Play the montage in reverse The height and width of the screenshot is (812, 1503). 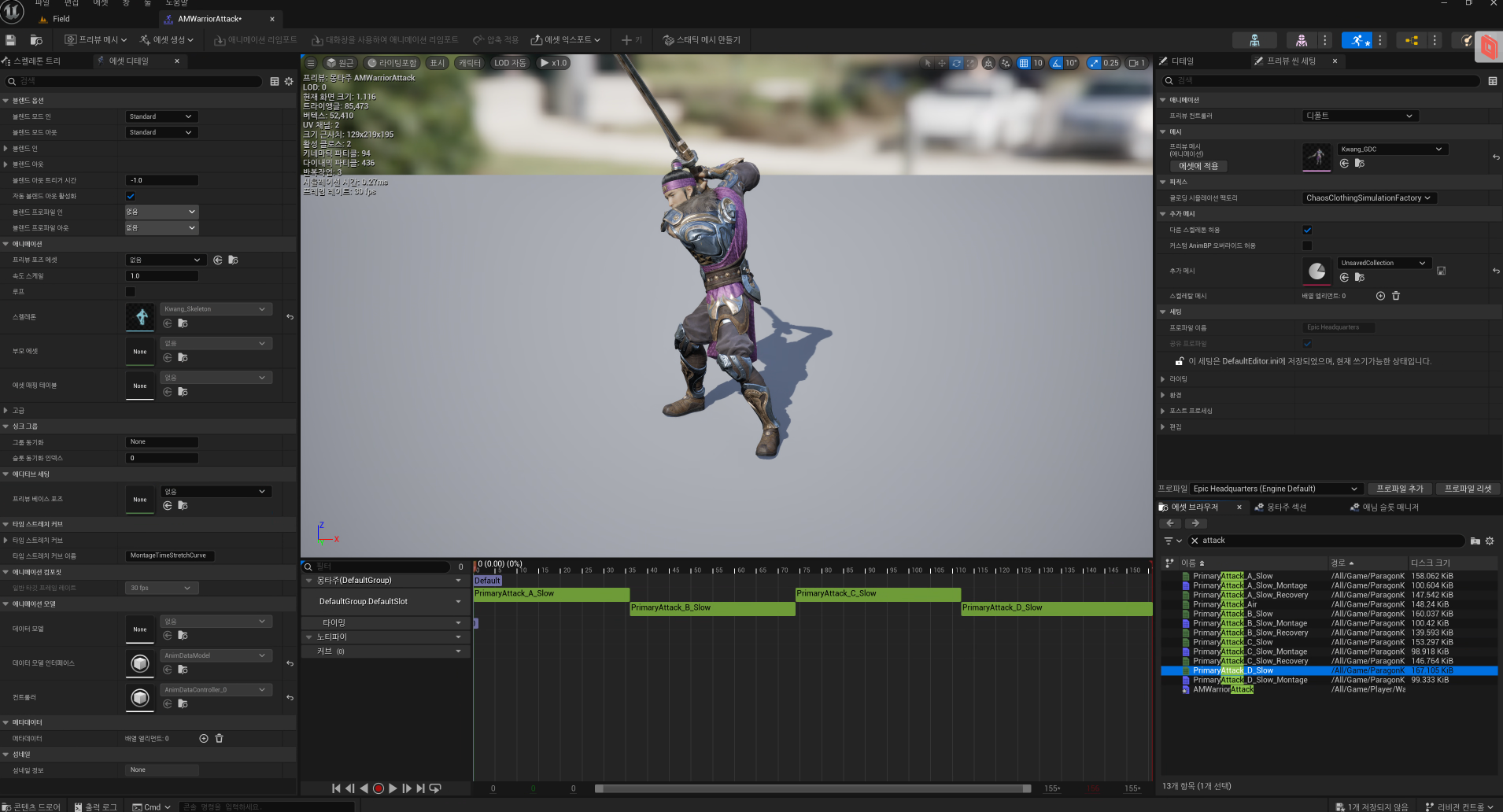pyautogui.click(x=364, y=788)
